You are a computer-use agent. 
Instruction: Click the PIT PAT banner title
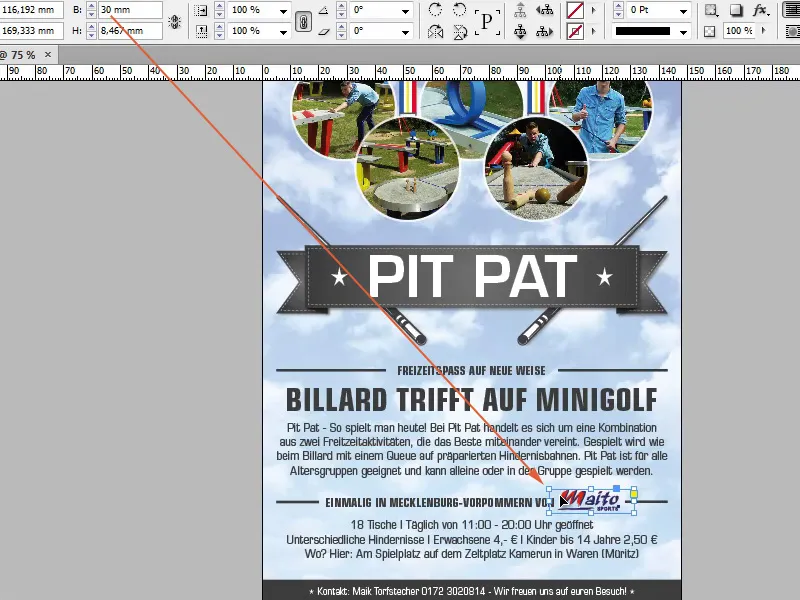(472, 277)
